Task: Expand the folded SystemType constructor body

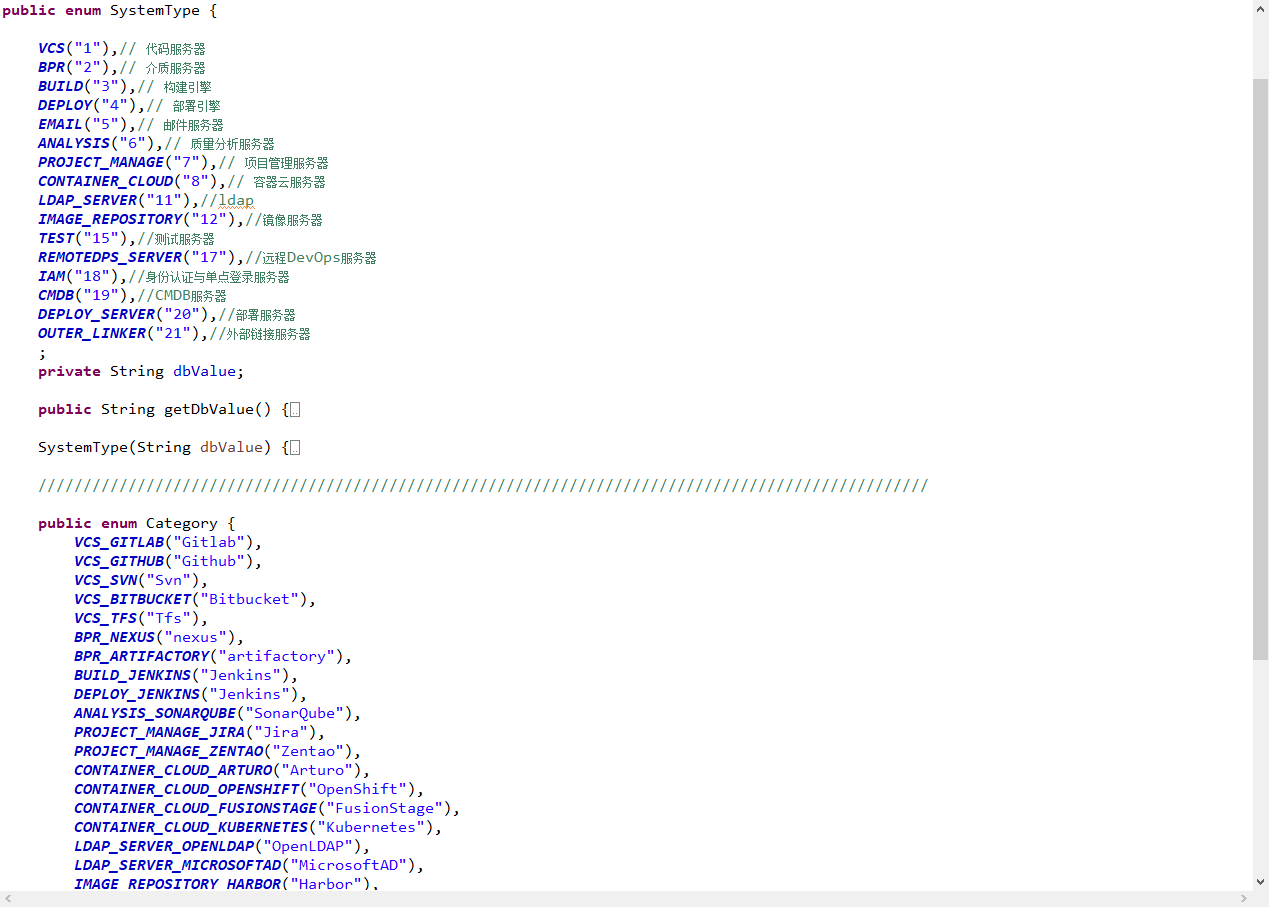Action: (x=294, y=448)
